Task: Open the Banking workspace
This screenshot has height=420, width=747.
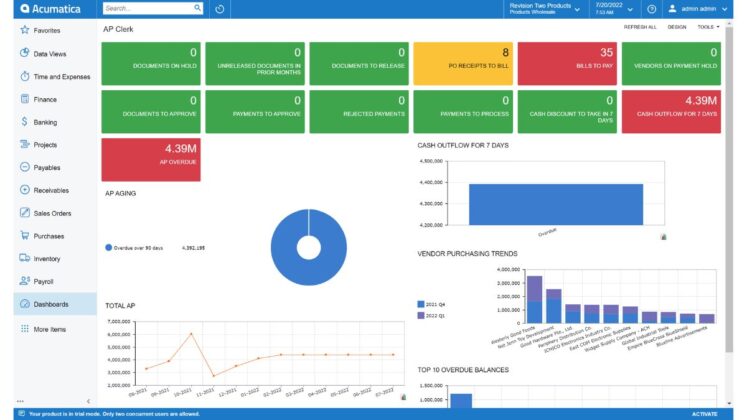Action: point(45,122)
